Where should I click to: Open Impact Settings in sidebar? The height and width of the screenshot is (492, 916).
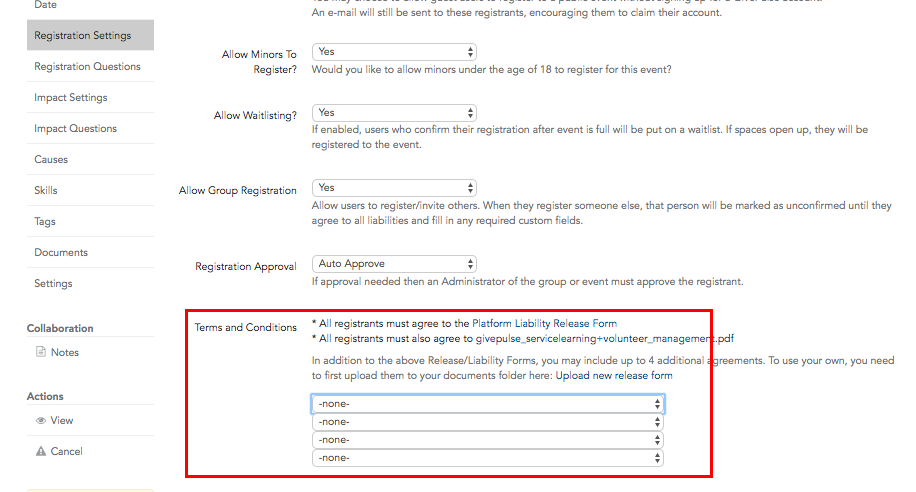[x=91, y=97]
